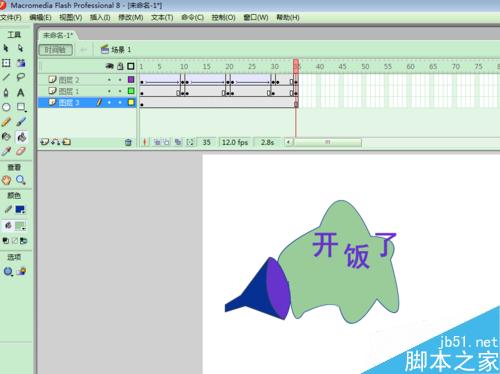
Task: Toggle the Lock Fill option
Action: click(22, 272)
